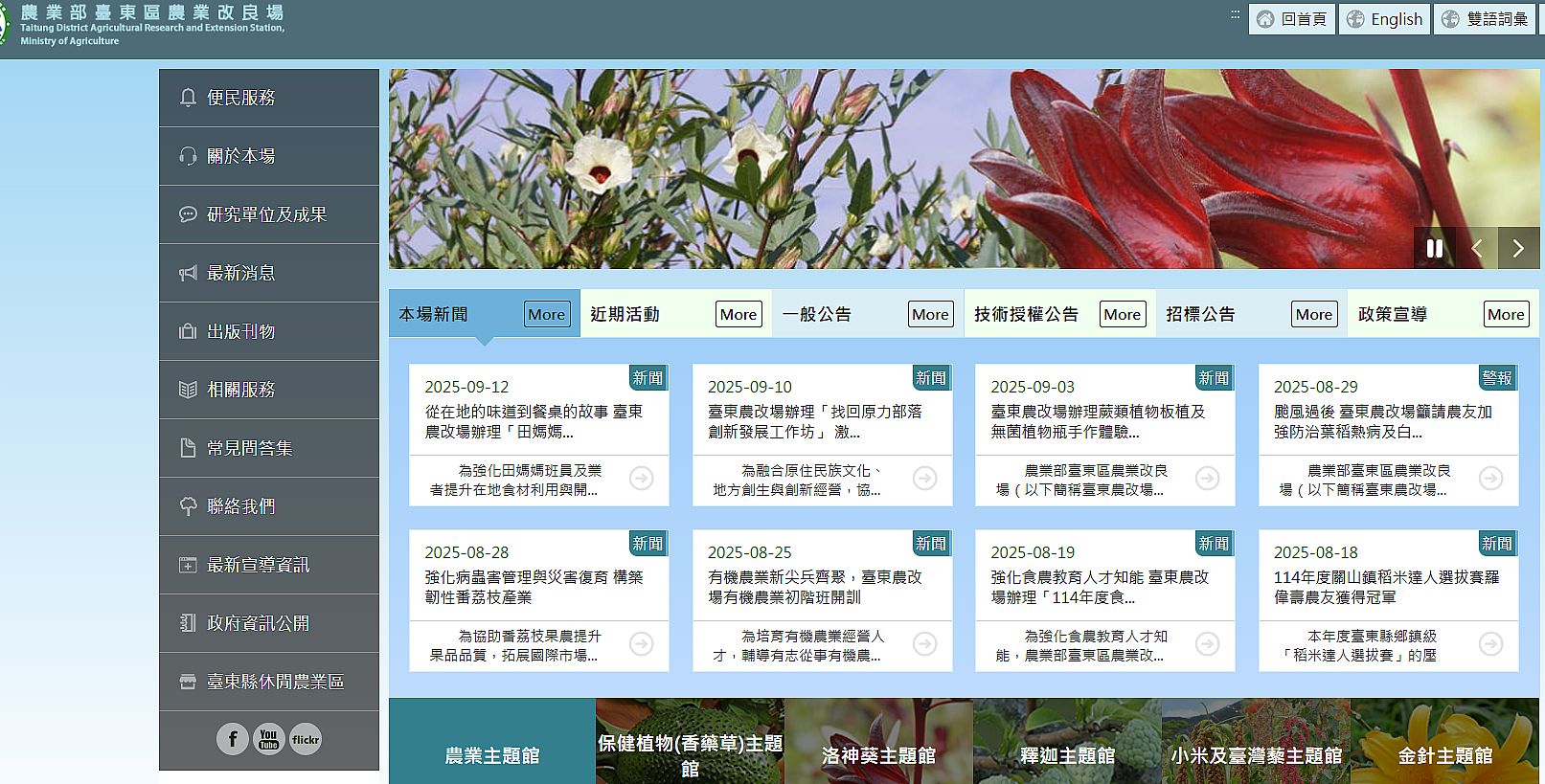Open More for 政策宣導

(1505, 314)
